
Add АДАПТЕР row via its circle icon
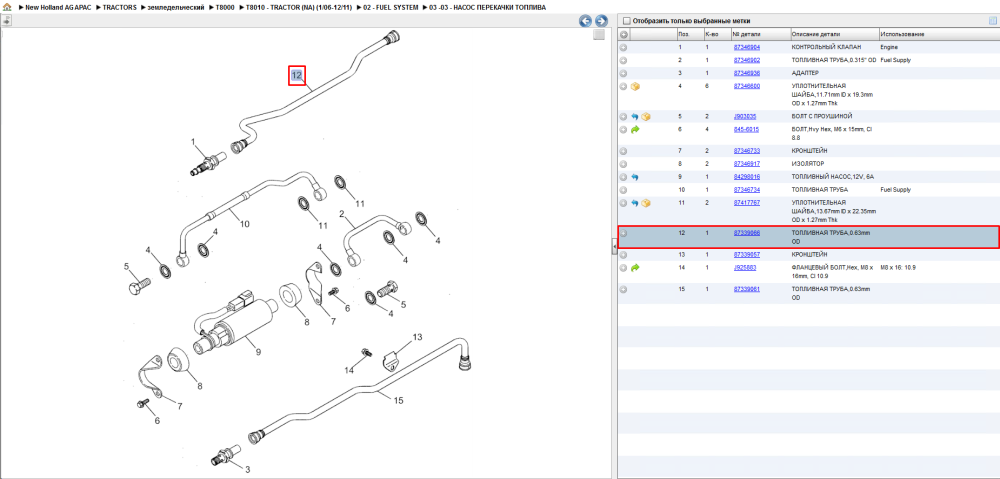pos(624,73)
